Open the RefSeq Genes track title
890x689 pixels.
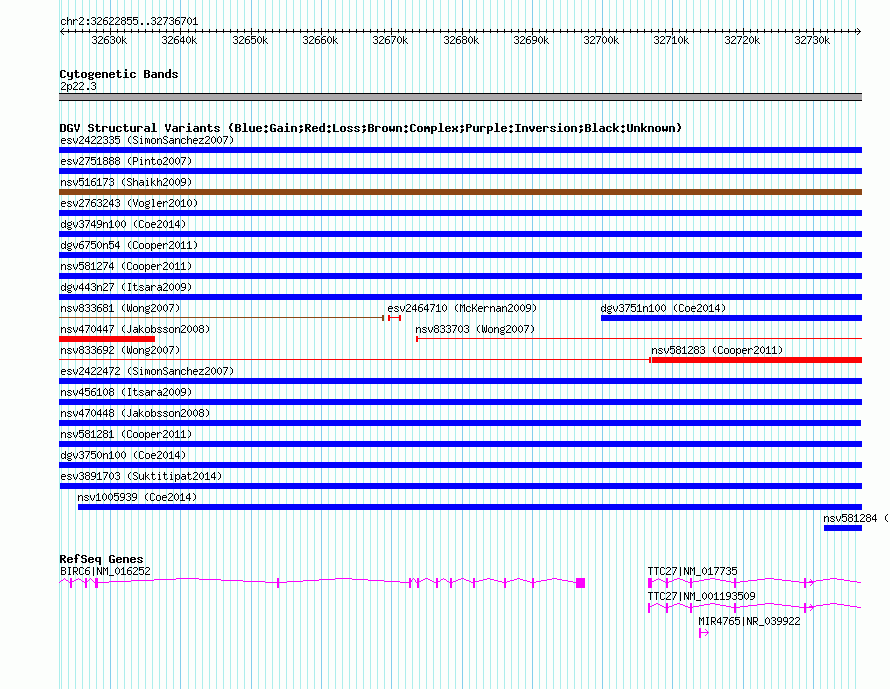(101, 559)
